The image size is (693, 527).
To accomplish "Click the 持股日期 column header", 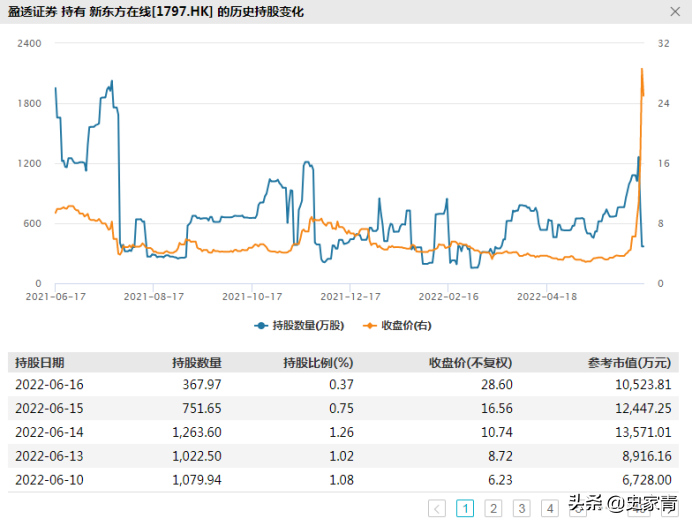I will (x=40, y=363).
